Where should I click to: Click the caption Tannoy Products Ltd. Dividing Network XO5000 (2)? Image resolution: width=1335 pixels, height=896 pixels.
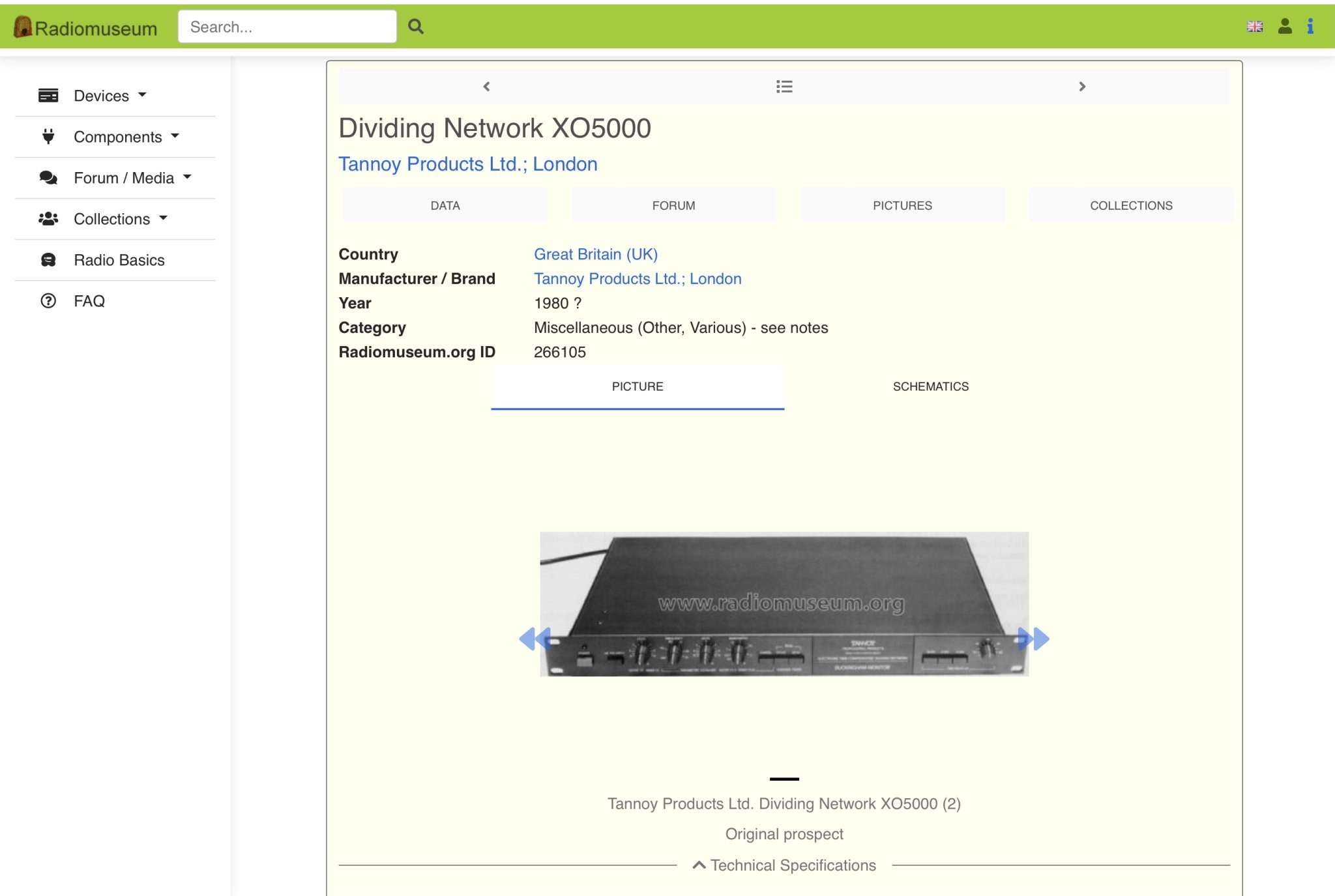click(x=784, y=803)
